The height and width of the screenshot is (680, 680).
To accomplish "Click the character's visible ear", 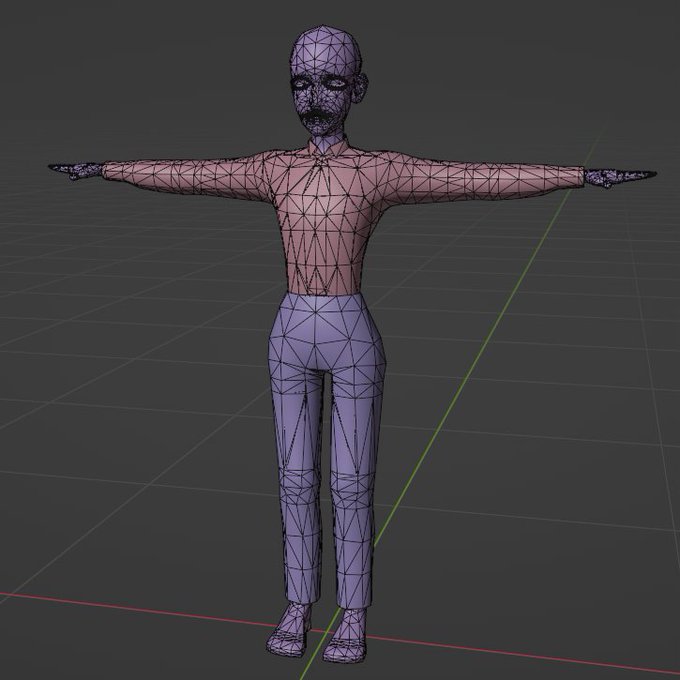I will (x=361, y=87).
